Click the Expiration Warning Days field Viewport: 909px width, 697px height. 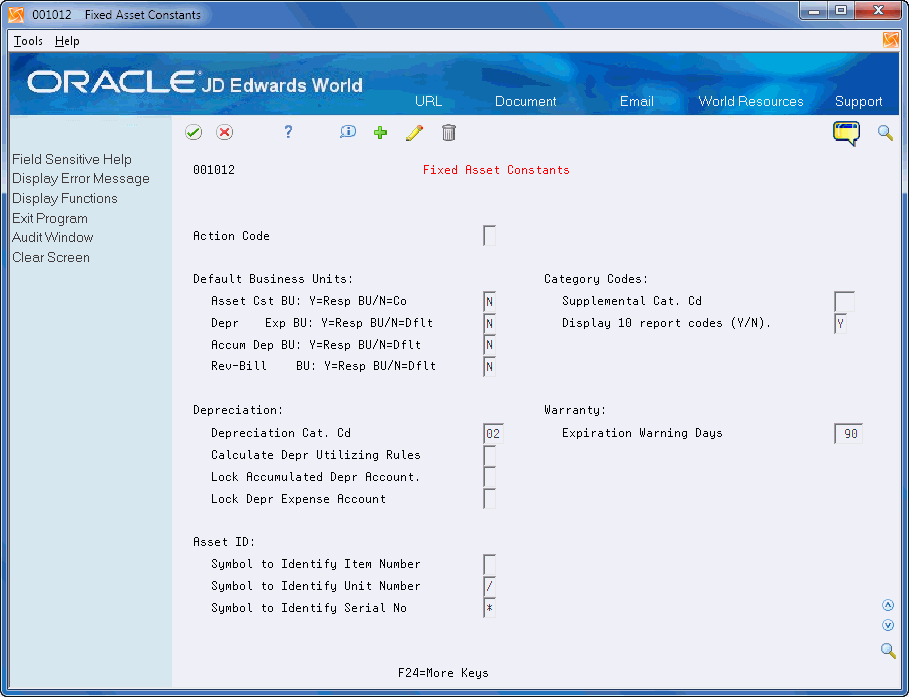click(x=848, y=434)
